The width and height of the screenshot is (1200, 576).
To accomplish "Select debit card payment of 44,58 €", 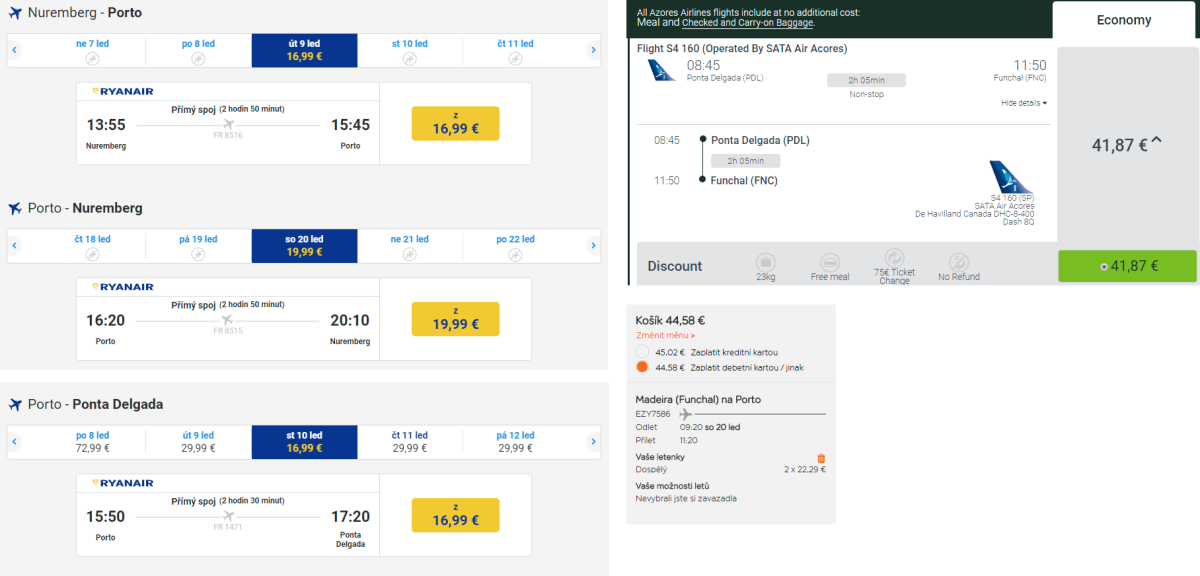I will tap(643, 367).
